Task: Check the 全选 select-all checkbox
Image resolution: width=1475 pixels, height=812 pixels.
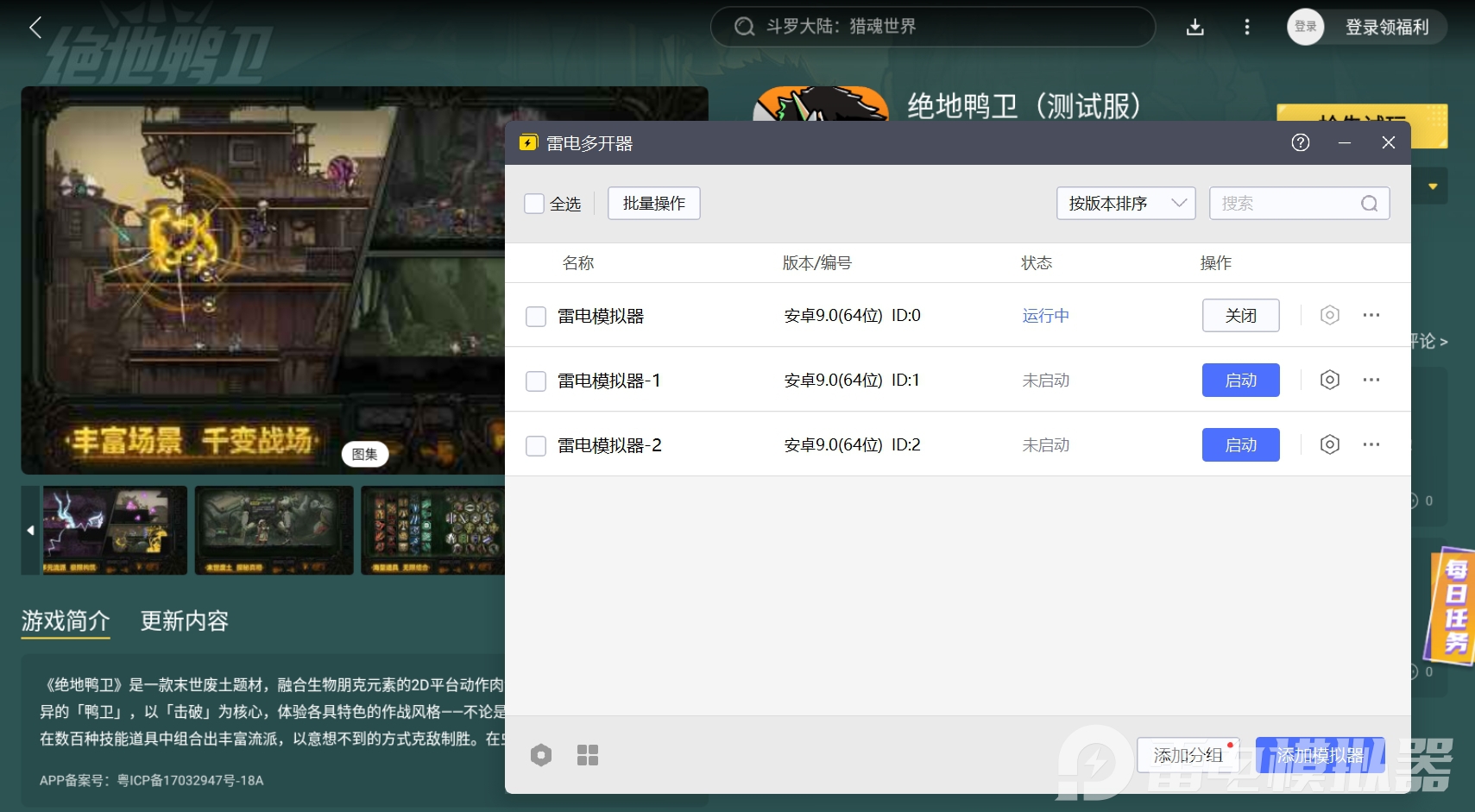Action: [x=535, y=204]
